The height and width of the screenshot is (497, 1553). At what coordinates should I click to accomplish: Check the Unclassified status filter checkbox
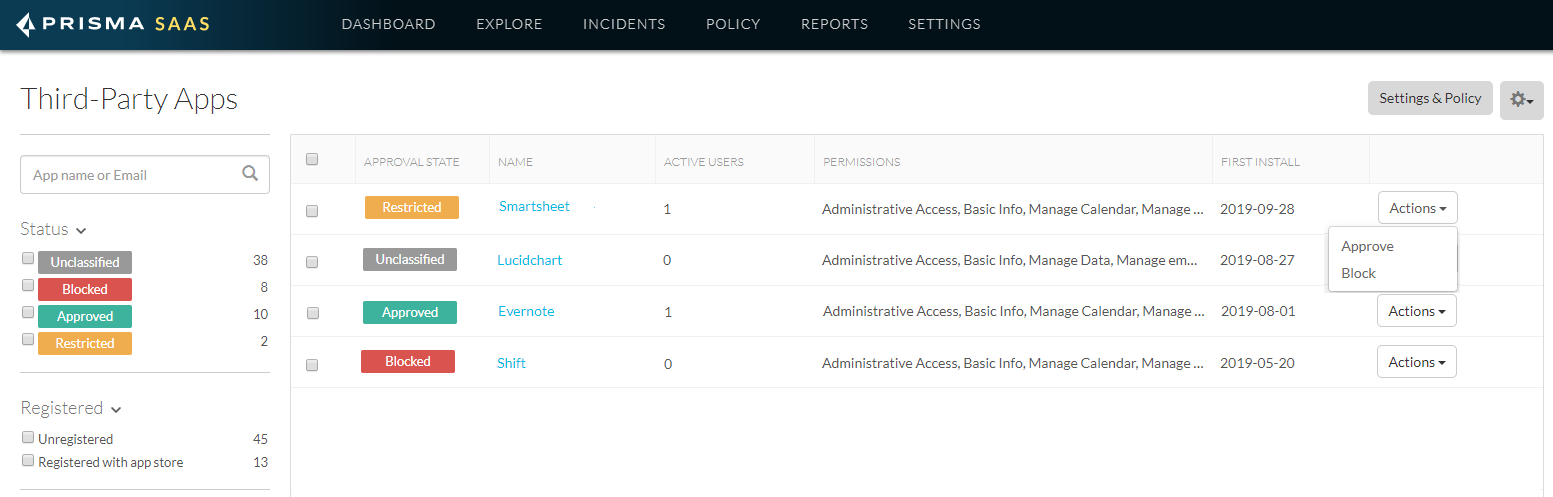point(28,259)
